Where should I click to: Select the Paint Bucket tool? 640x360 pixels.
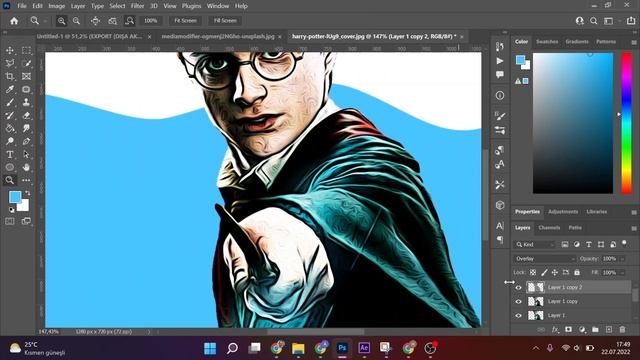click(x=10, y=129)
